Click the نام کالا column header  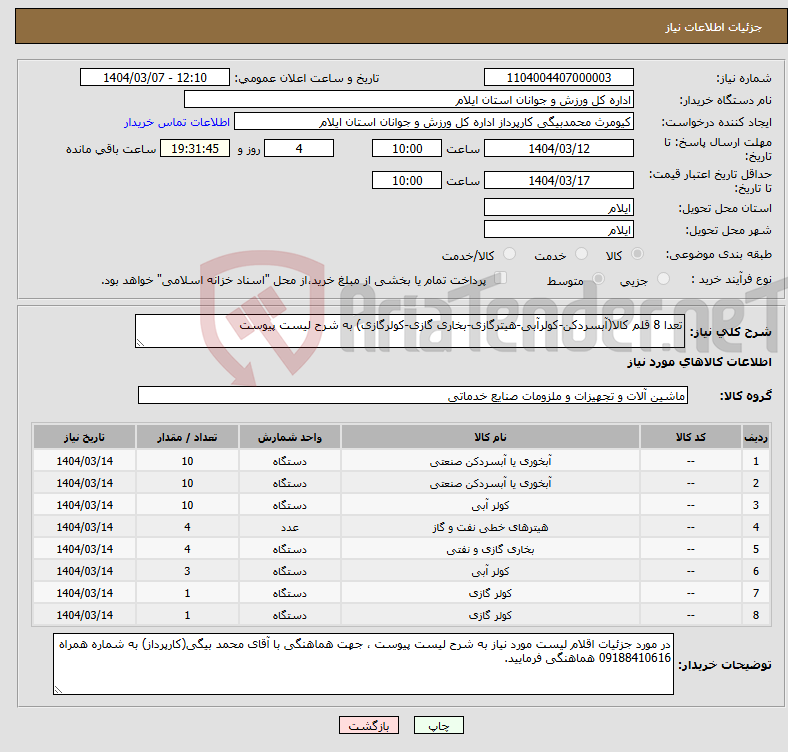[490, 437]
